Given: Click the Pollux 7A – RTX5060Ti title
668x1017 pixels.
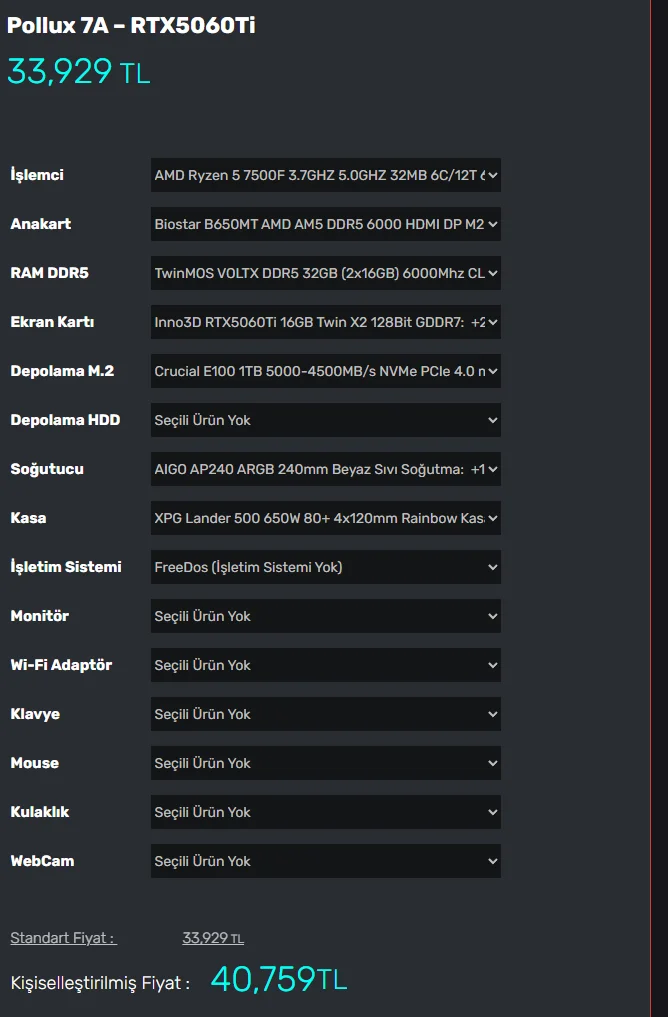Looking at the screenshot, I should tap(131, 26).
